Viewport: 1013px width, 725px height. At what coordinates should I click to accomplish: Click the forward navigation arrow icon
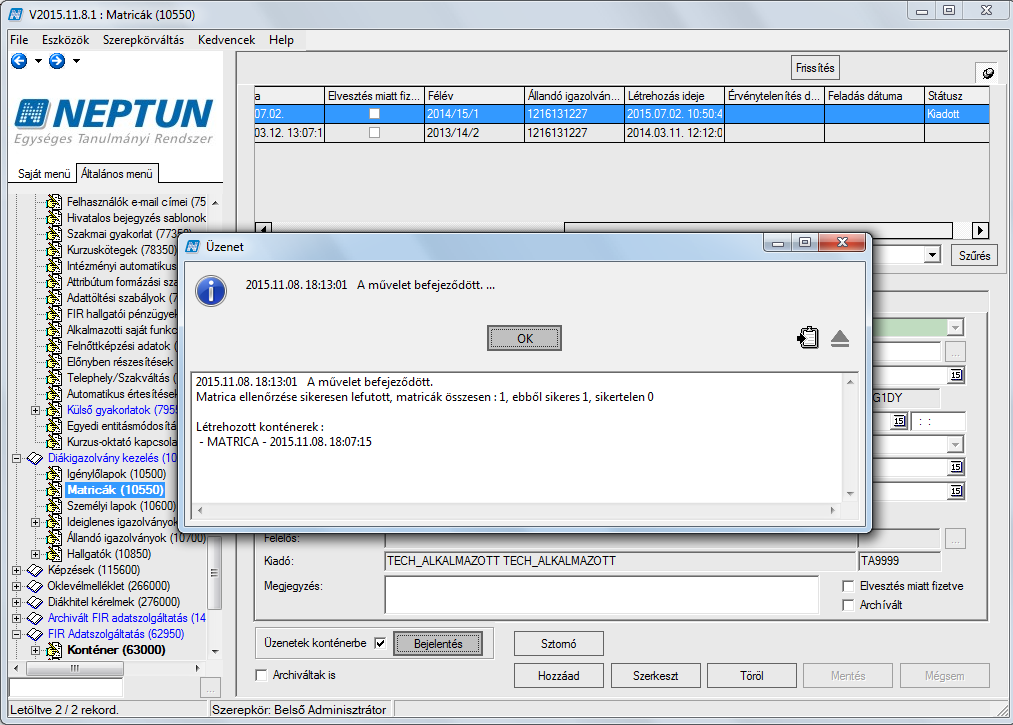pyautogui.click(x=57, y=61)
